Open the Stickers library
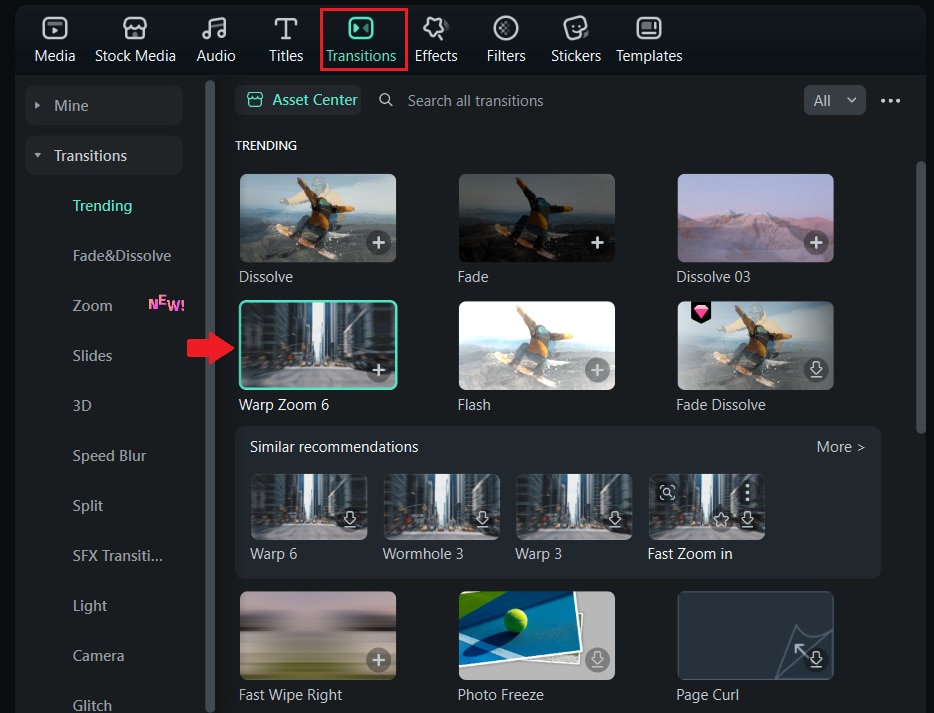This screenshot has width=934, height=713. coord(575,40)
